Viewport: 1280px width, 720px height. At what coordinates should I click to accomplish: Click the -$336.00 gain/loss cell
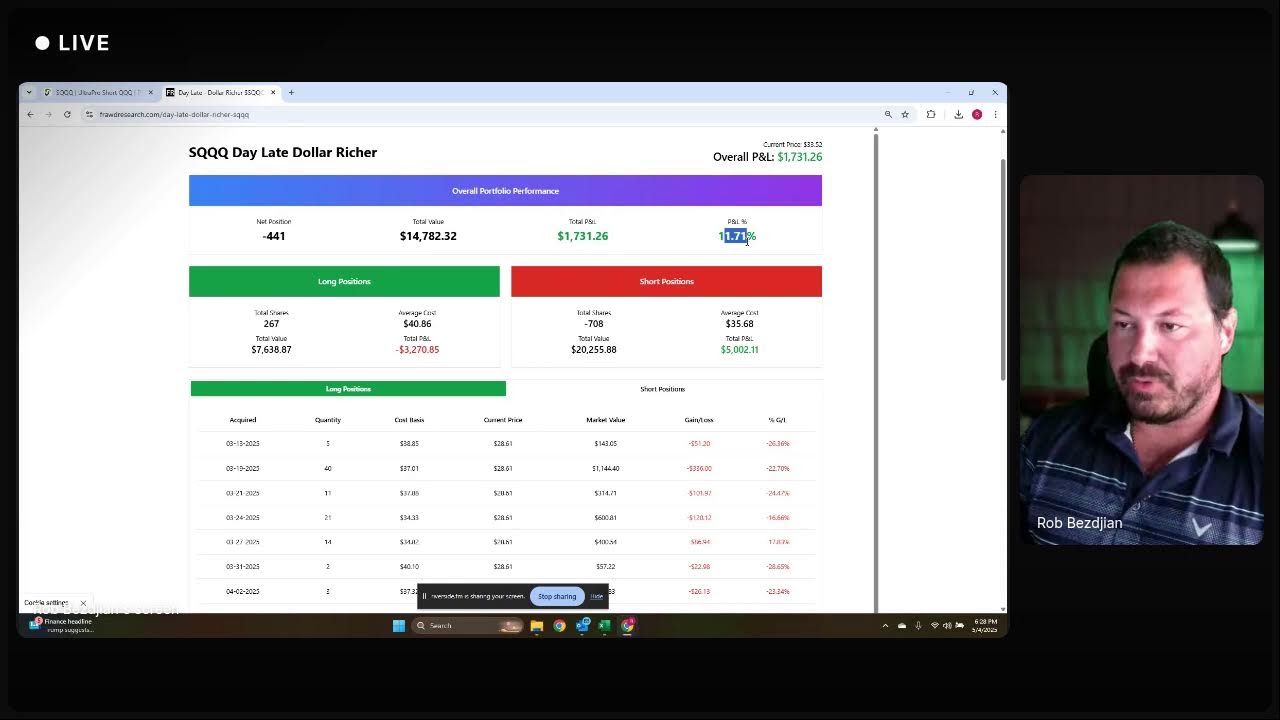pyautogui.click(x=699, y=469)
